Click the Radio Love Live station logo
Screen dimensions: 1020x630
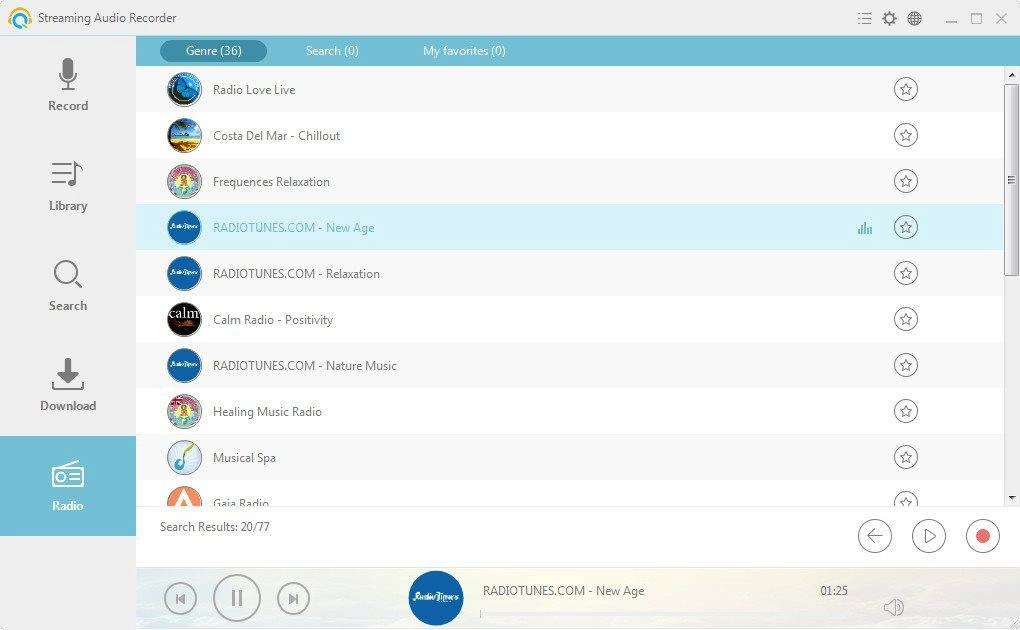184,89
